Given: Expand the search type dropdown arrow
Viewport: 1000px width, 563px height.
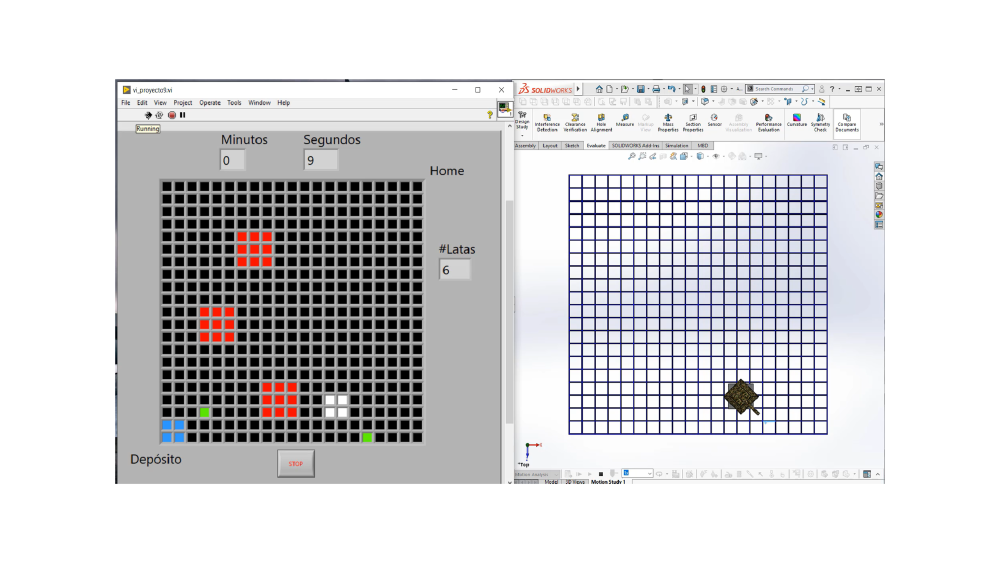Looking at the screenshot, I should coord(812,89).
